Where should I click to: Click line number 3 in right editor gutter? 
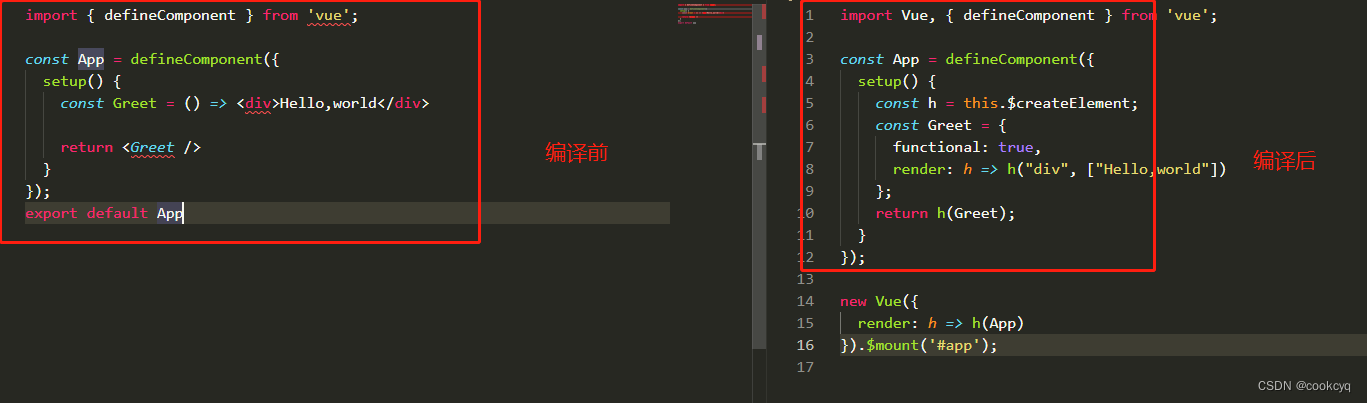810,60
